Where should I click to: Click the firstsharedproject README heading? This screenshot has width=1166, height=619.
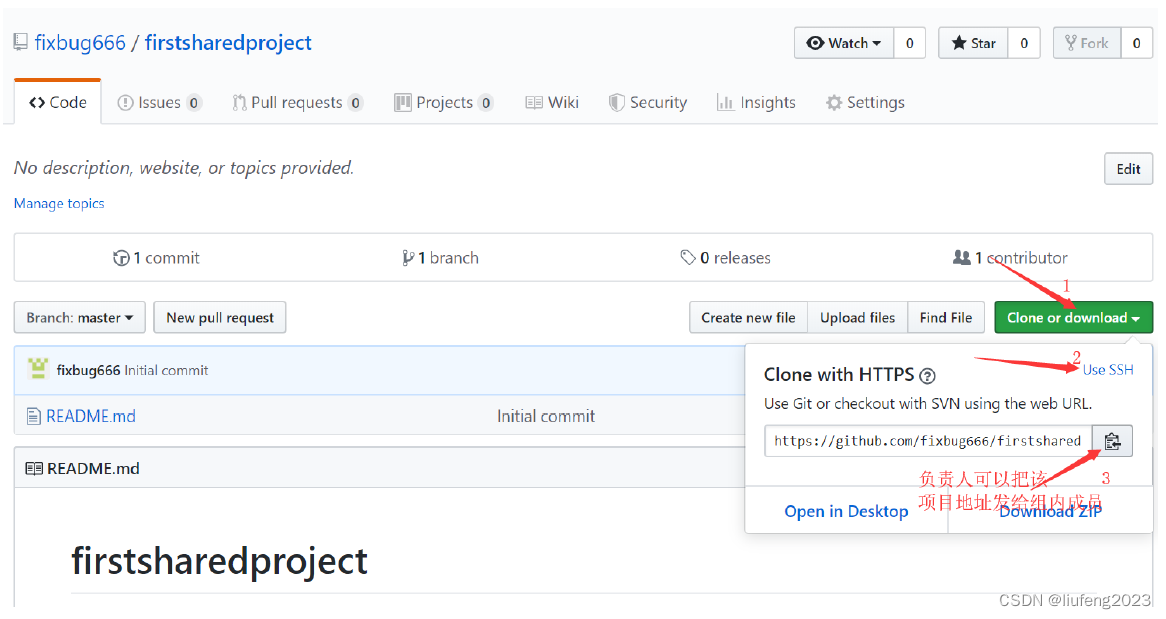click(x=219, y=561)
